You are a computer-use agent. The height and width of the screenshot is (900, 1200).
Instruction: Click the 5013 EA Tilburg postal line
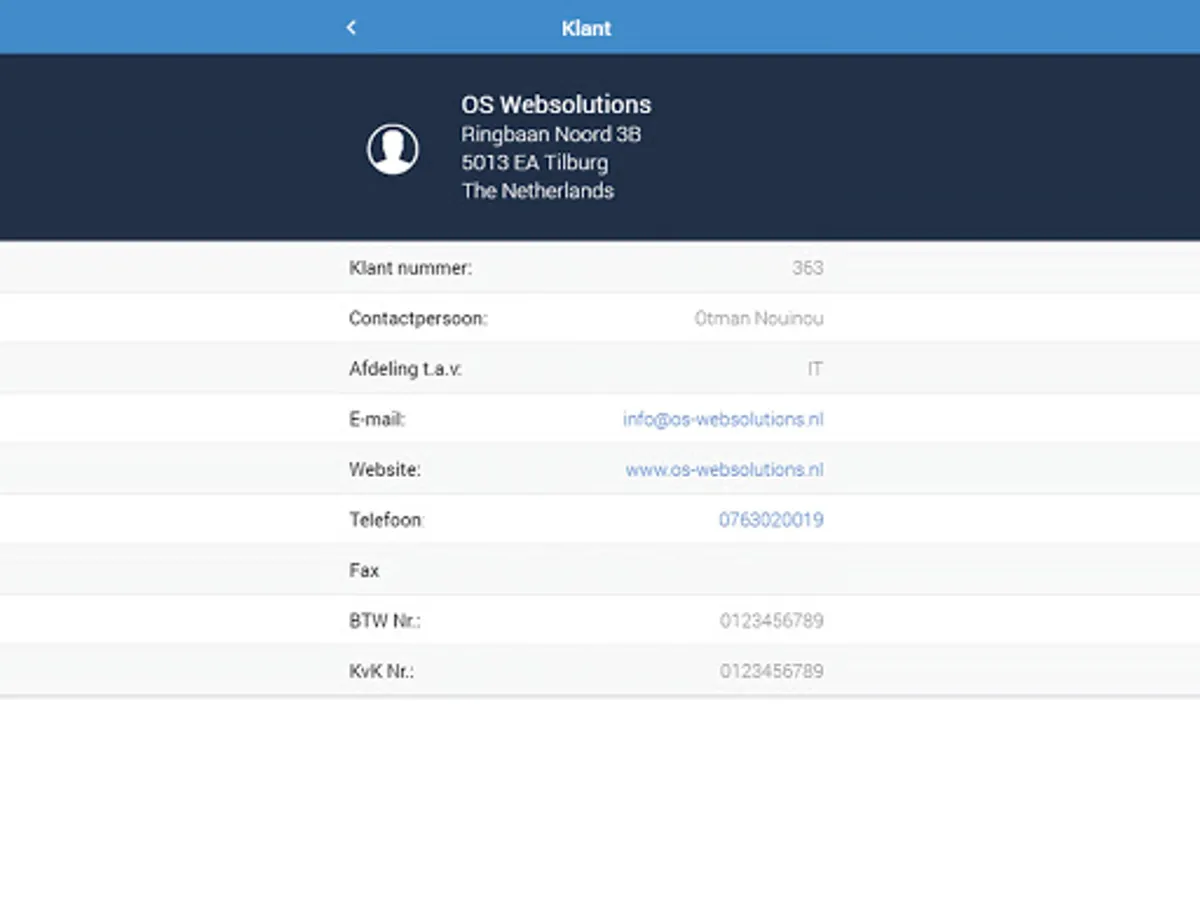(534, 162)
